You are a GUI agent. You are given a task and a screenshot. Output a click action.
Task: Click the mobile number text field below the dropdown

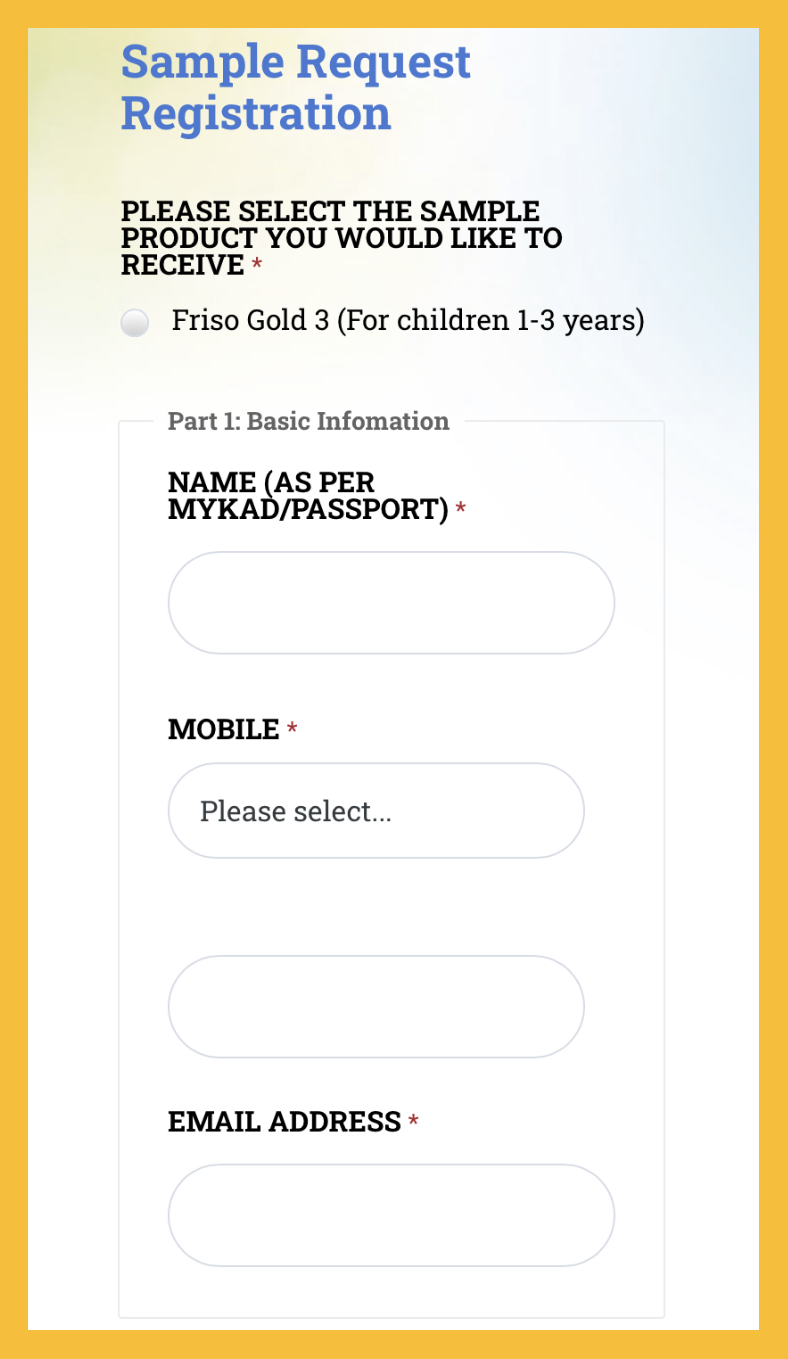[375, 1007]
